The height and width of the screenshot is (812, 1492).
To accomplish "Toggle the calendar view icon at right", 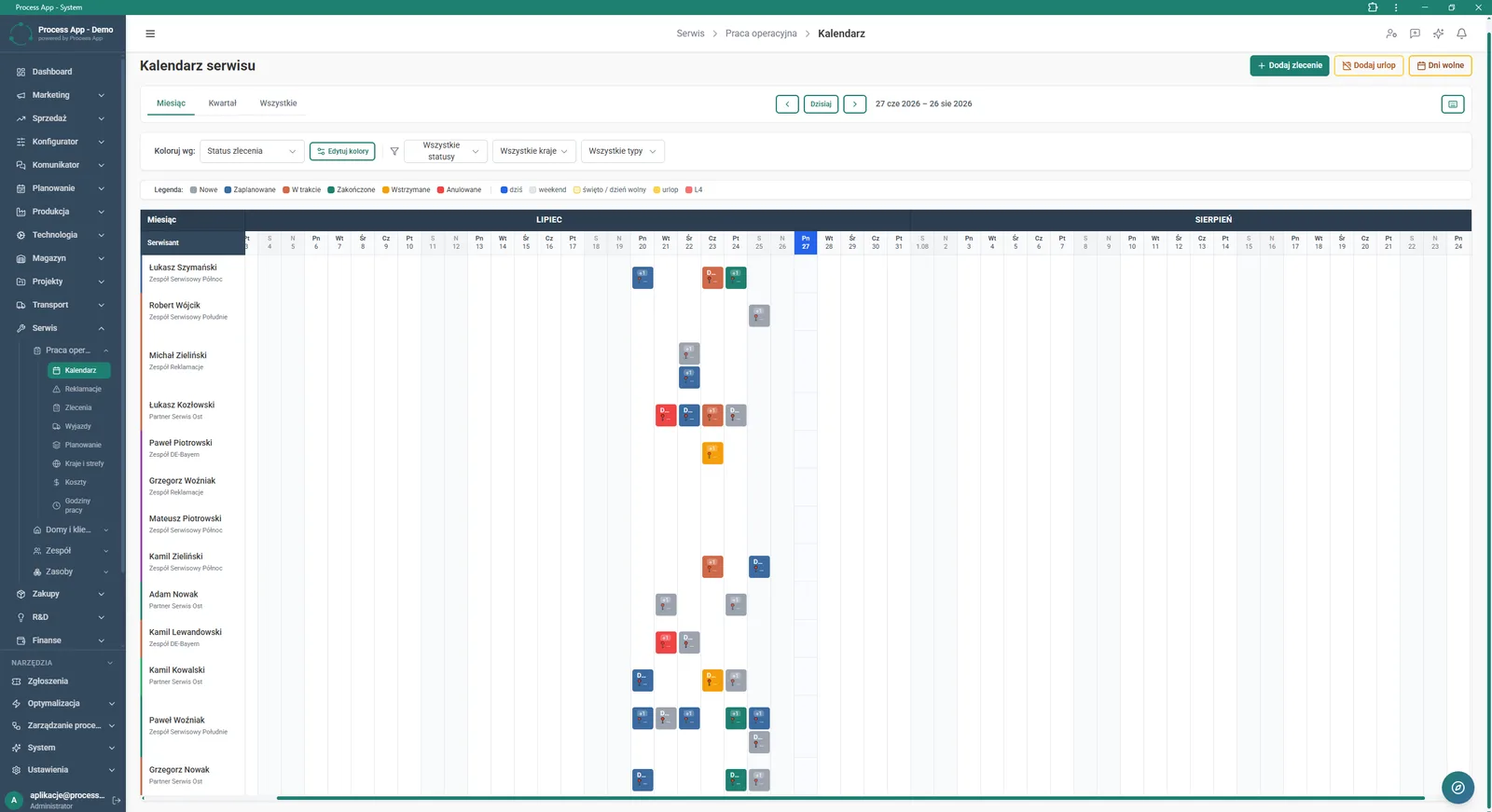I will pyautogui.click(x=1453, y=104).
